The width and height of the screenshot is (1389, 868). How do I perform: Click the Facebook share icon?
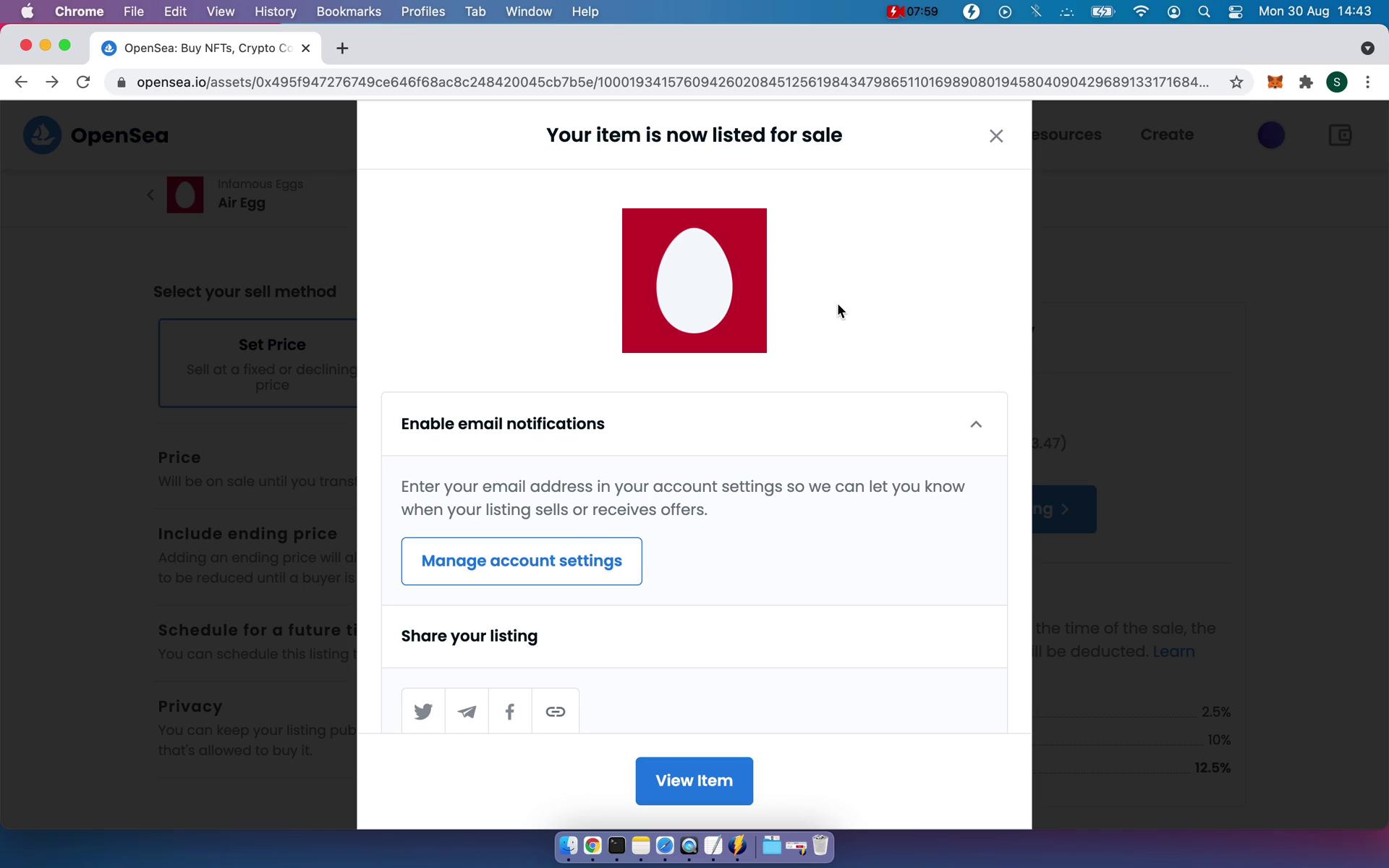click(510, 711)
